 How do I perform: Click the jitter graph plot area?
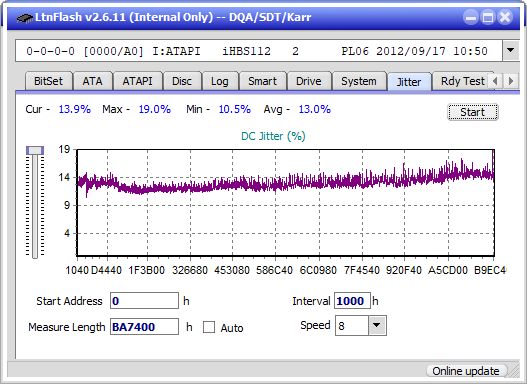(x=285, y=203)
